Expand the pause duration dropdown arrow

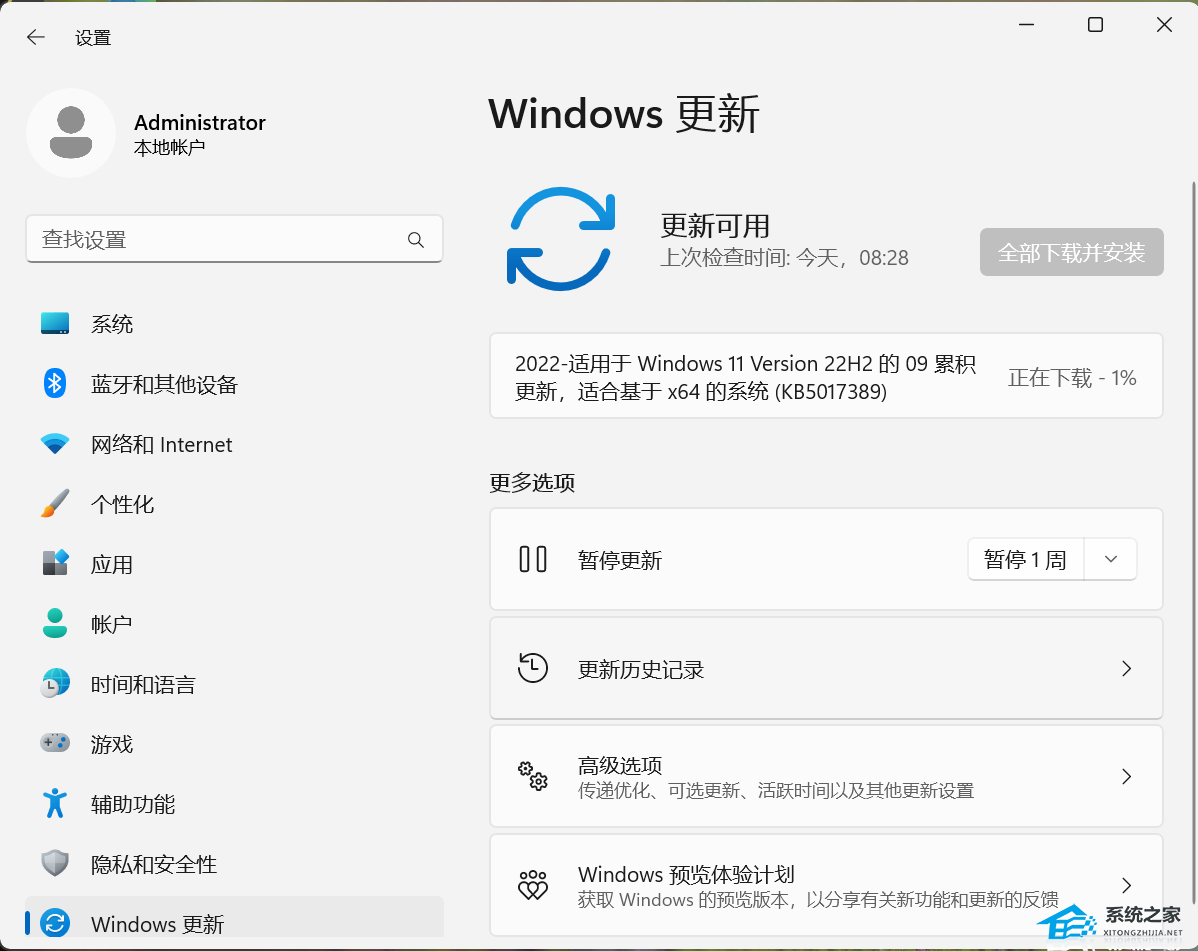(1111, 559)
